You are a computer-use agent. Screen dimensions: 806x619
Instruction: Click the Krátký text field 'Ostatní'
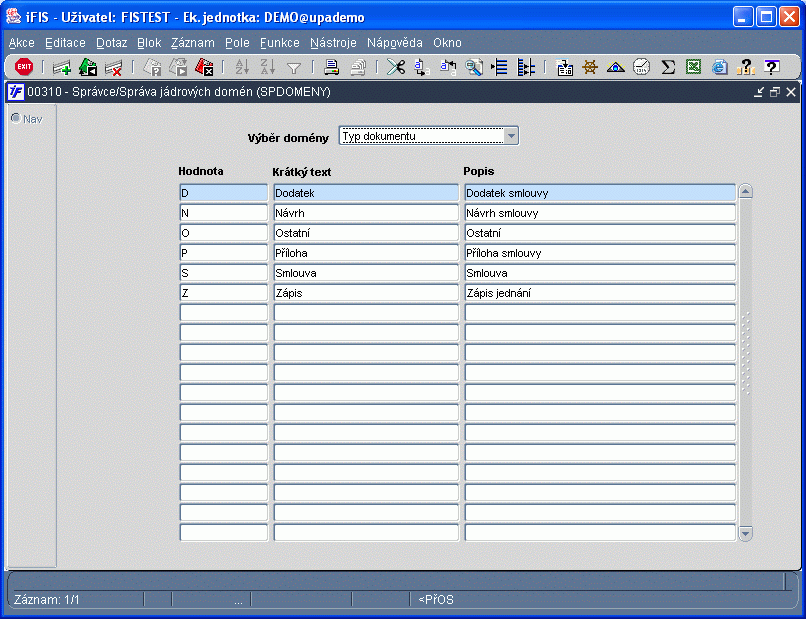click(x=366, y=233)
